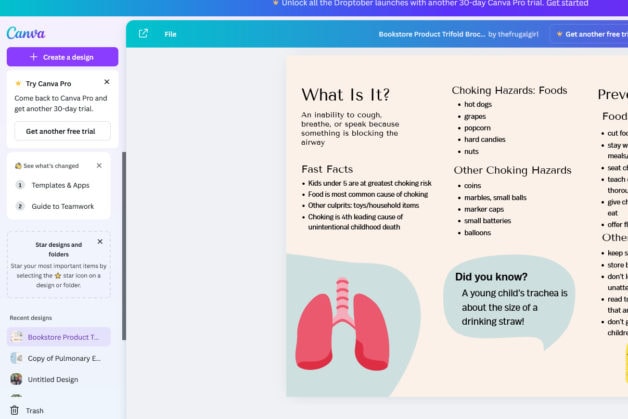Click the Copy of Pulmonary design thumbnail
This screenshot has width=628, height=419.
[x=16, y=358]
